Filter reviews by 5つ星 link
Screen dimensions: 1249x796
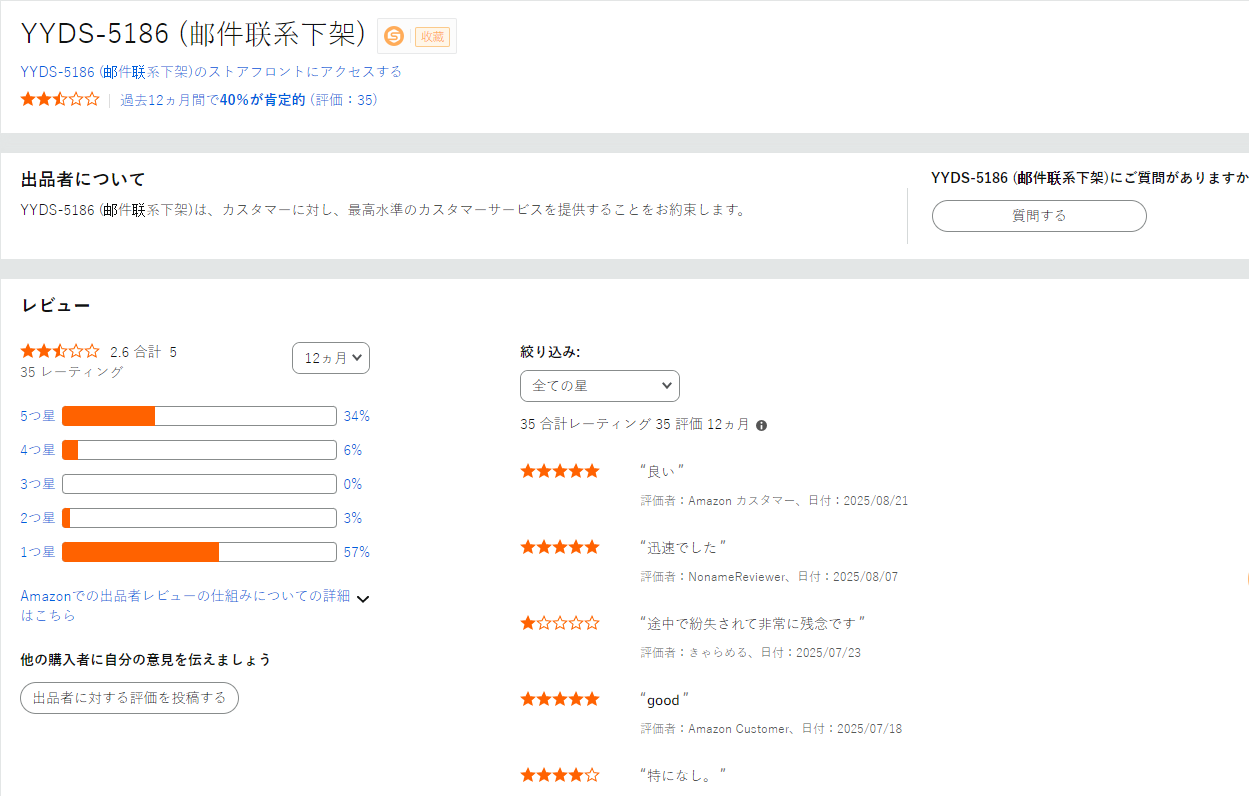coord(38,416)
